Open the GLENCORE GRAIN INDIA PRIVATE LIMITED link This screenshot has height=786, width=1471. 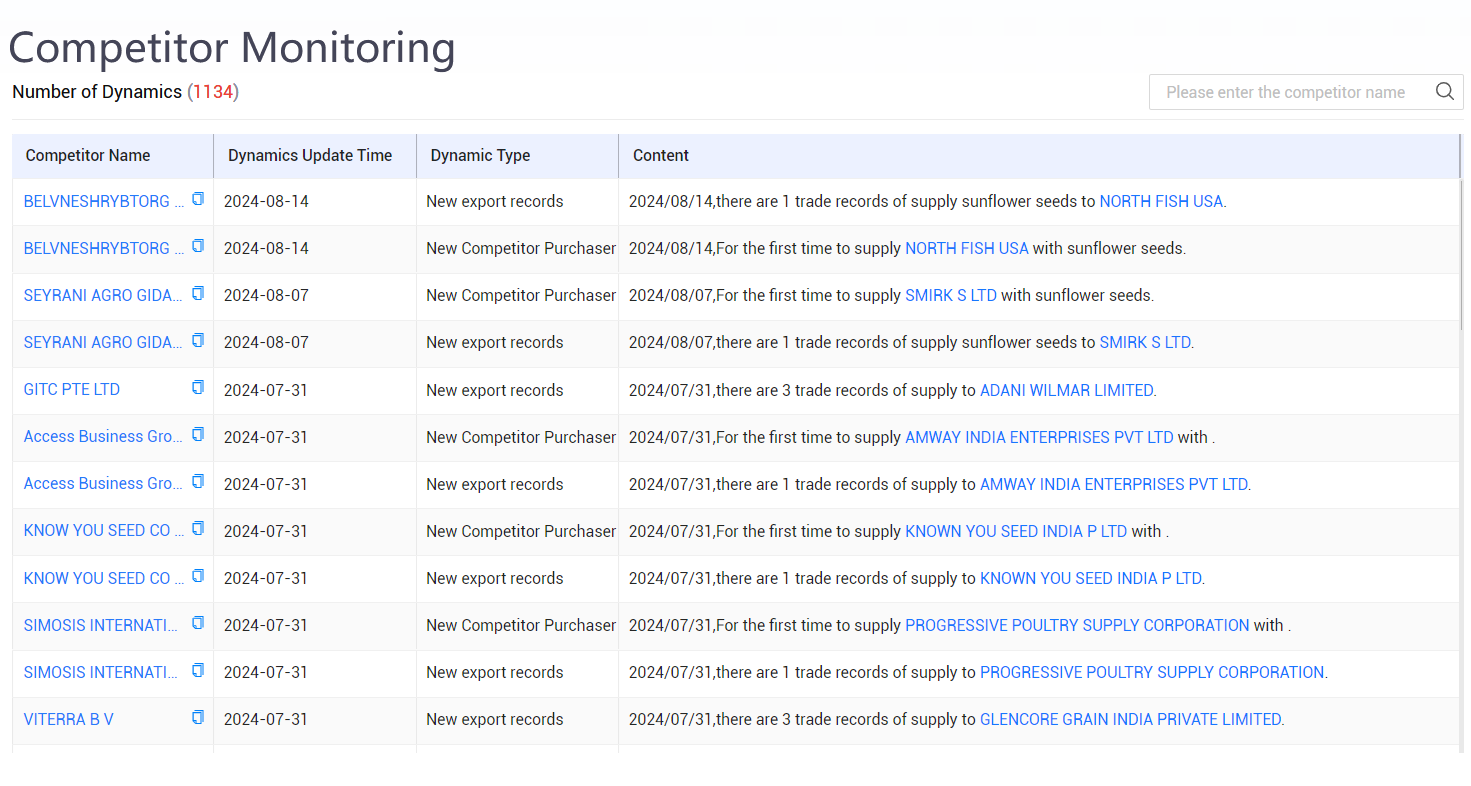pos(1130,719)
